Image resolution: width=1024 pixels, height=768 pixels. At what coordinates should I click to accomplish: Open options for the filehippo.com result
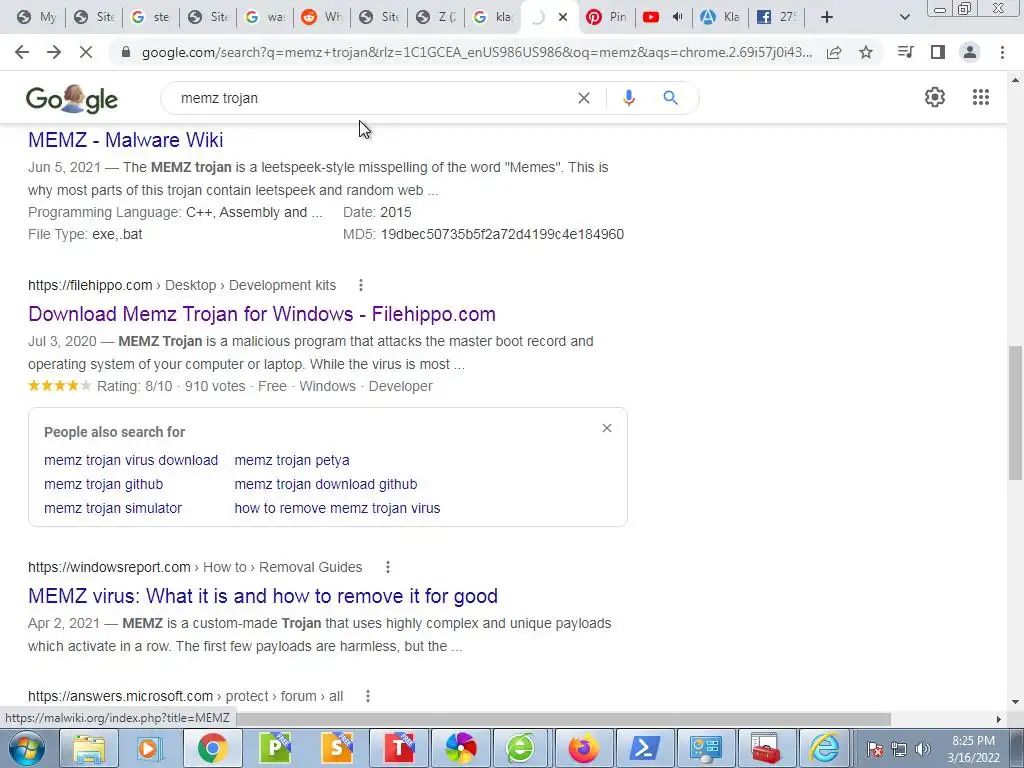tap(360, 285)
